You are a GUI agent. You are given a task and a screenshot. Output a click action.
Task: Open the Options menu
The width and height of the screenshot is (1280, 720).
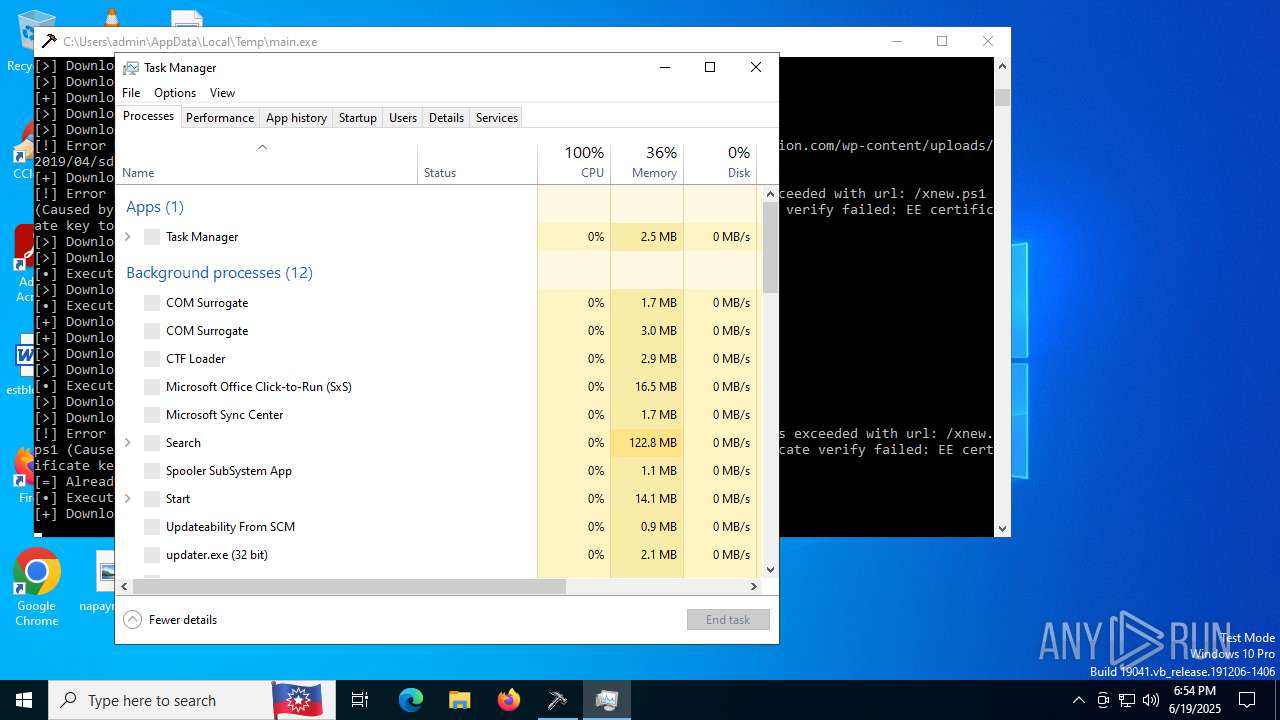coord(175,93)
